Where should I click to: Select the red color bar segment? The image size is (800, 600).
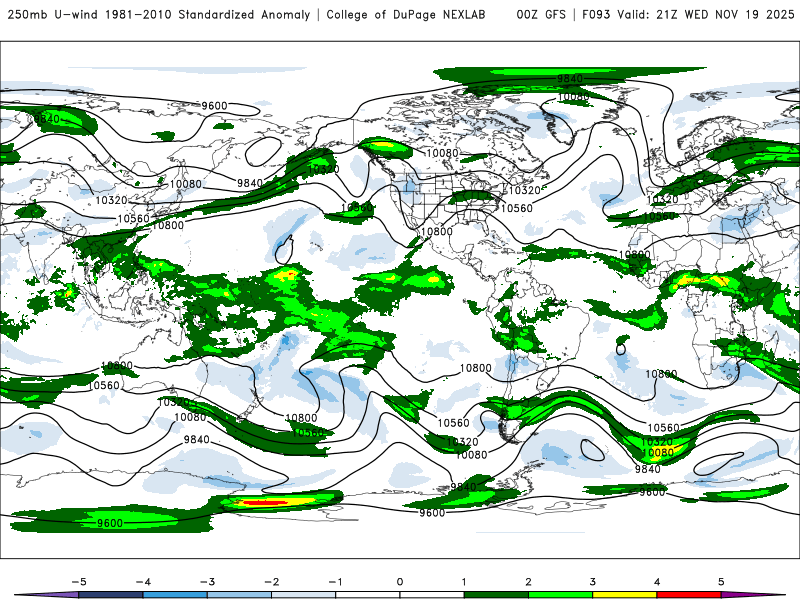coord(689,595)
